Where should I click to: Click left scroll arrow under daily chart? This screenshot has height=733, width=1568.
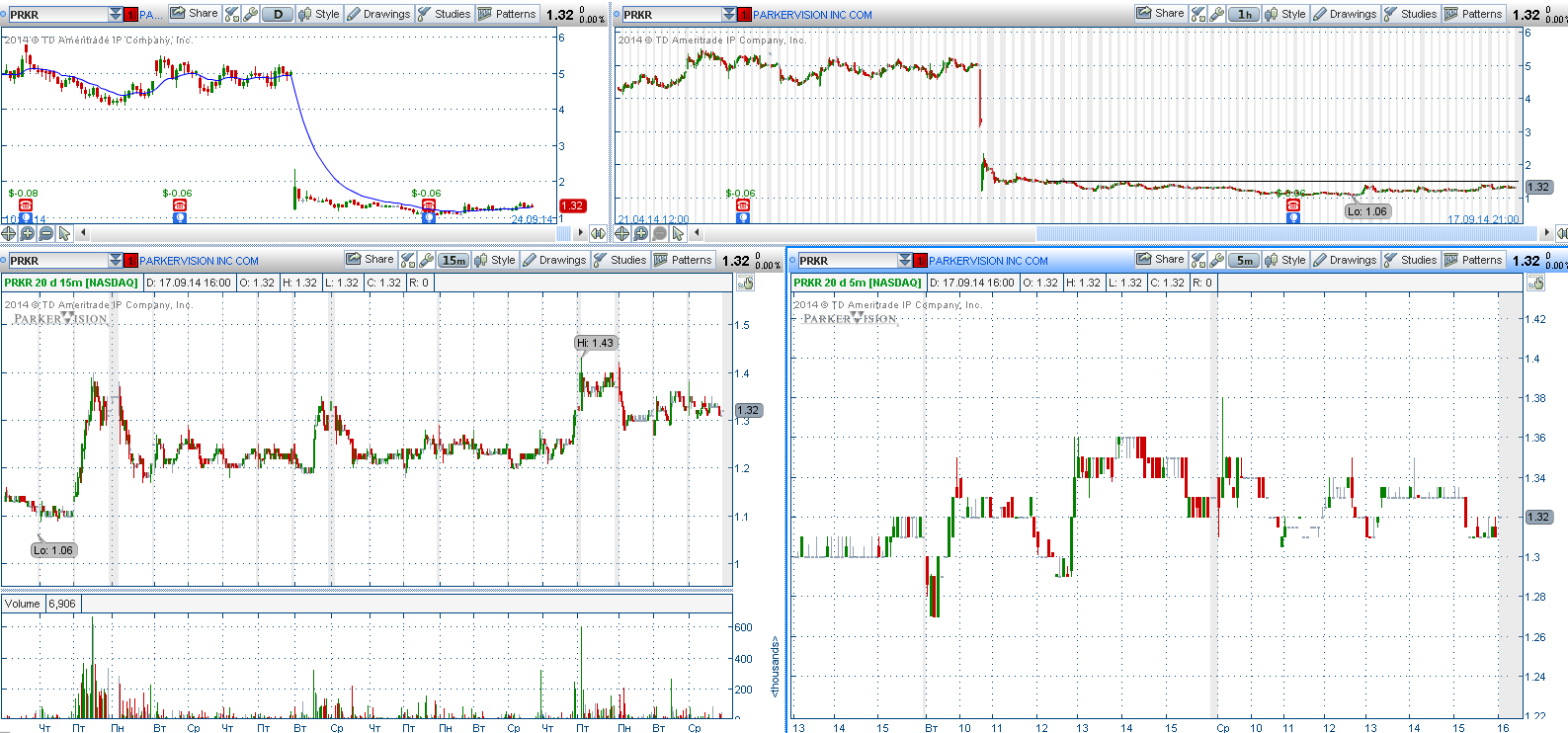pos(83,233)
